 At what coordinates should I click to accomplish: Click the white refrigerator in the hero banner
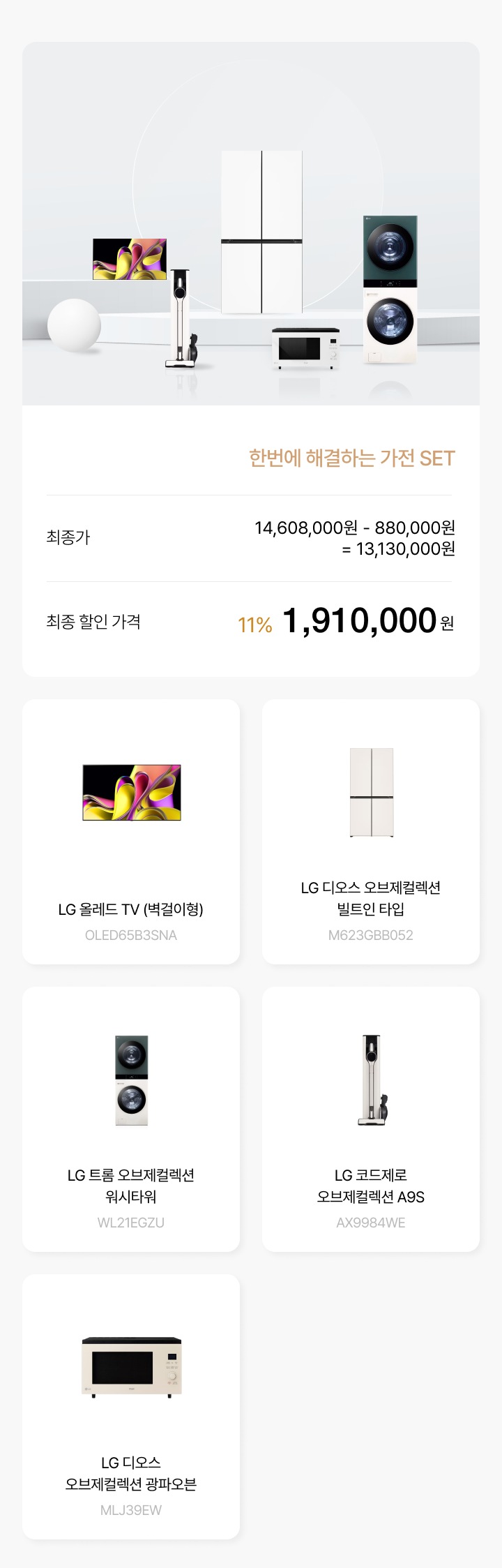262,232
